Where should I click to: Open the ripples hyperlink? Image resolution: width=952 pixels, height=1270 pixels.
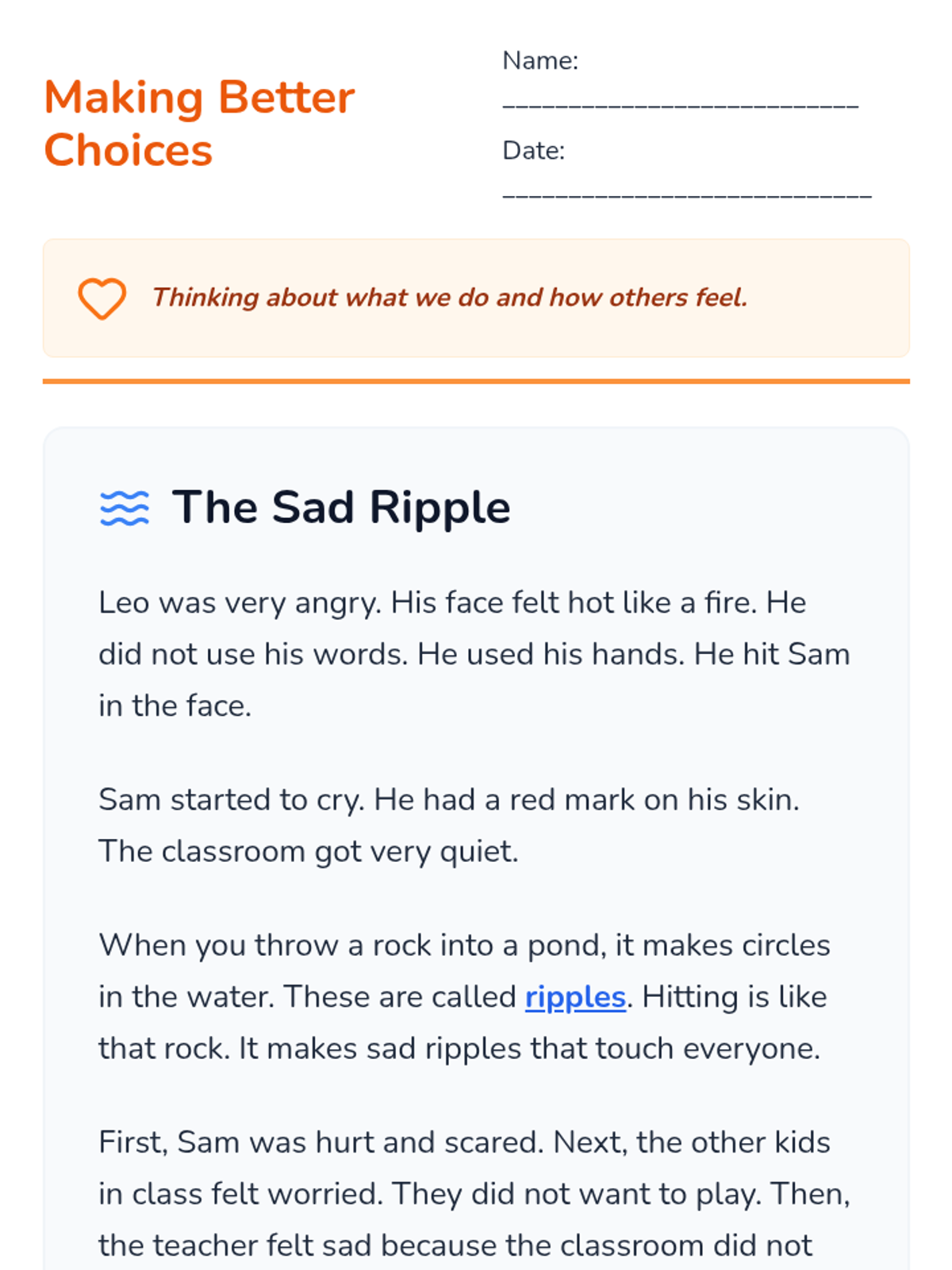click(x=575, y=997)
